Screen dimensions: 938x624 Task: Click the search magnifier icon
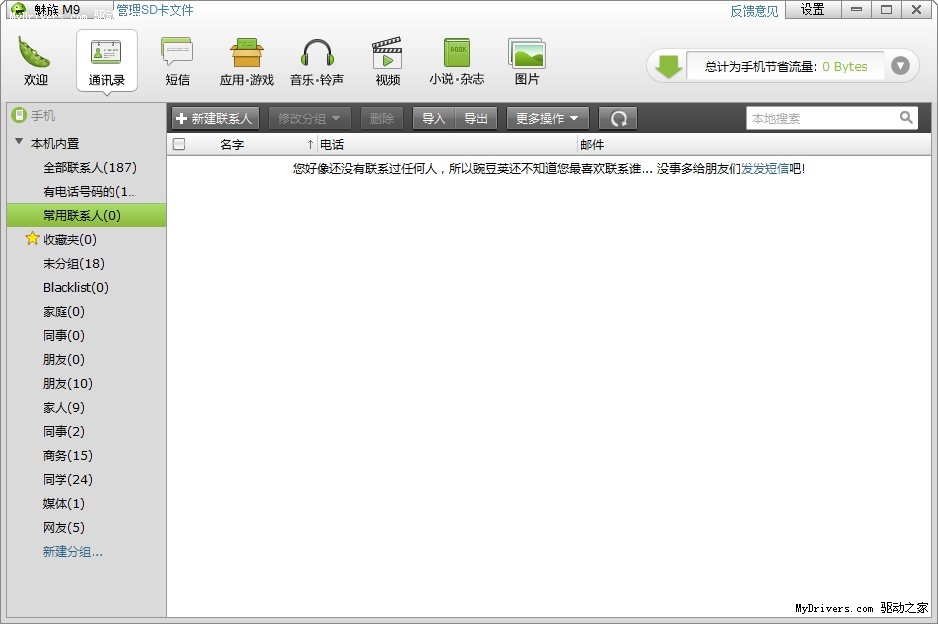coord(906,117)
